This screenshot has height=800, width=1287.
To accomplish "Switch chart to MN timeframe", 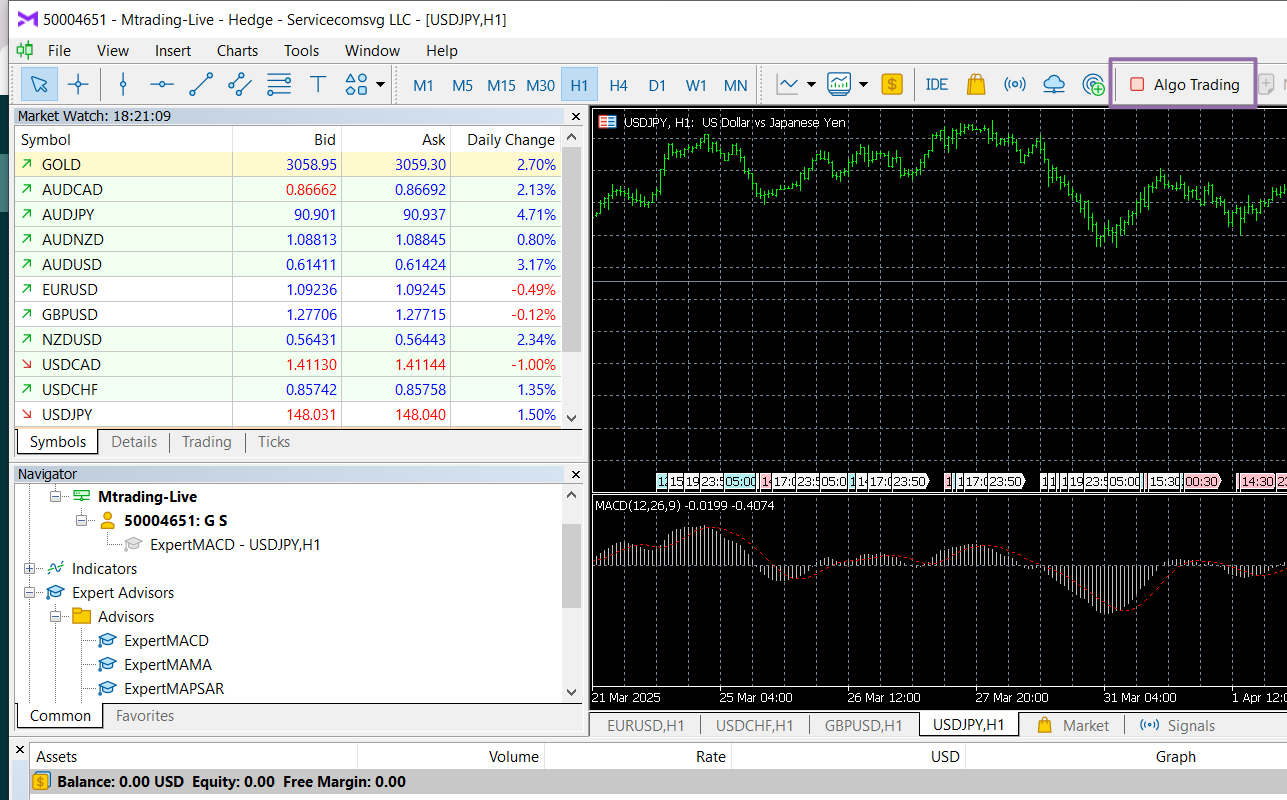I will 735,85.
